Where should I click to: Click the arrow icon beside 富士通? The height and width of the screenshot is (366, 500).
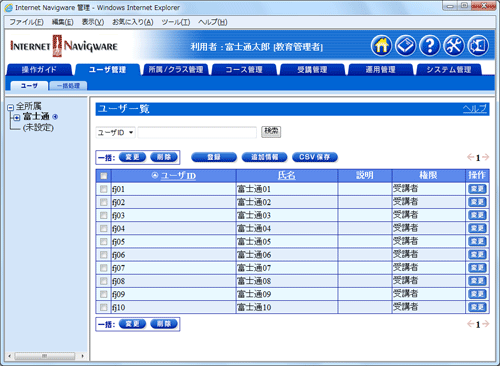click(x=55, y=117)
